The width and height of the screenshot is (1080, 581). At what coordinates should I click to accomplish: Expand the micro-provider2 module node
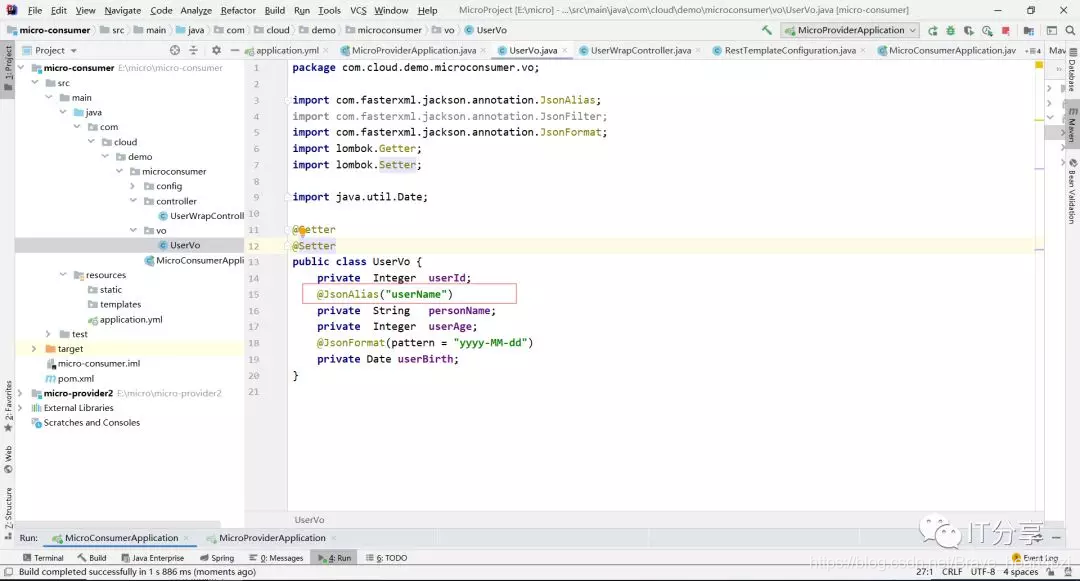point(20,393)
